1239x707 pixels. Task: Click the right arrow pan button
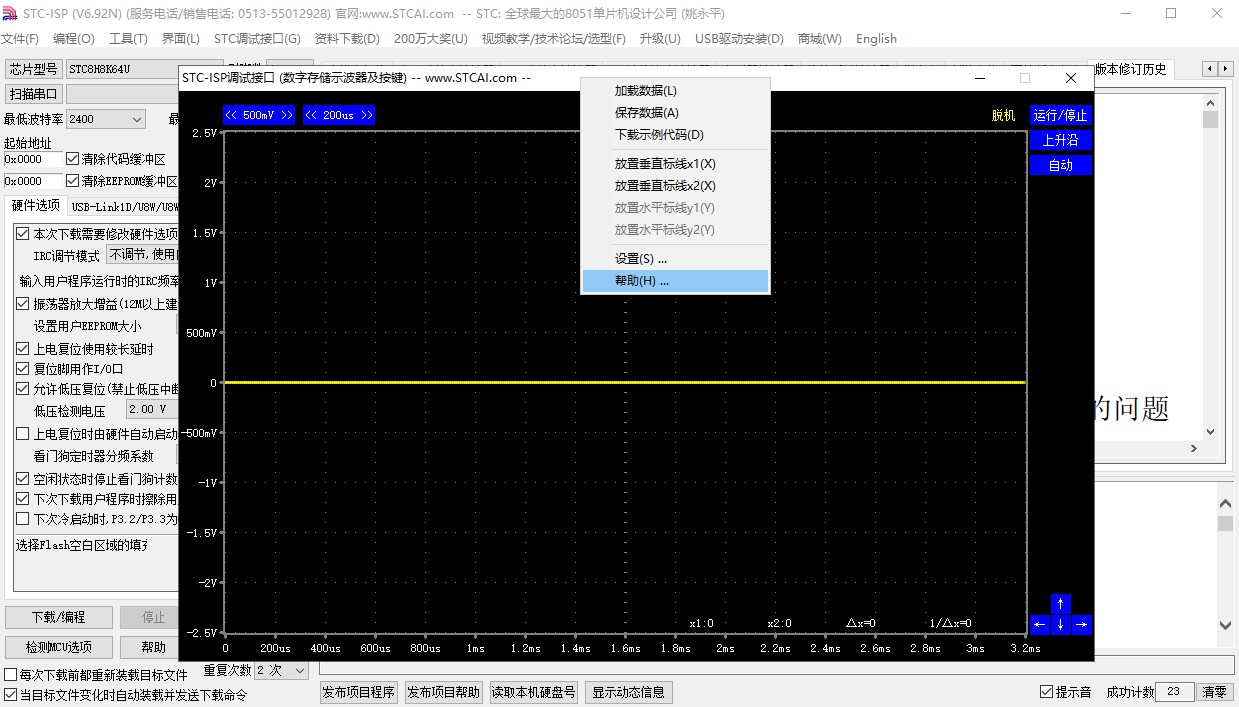click(1081, 625)
